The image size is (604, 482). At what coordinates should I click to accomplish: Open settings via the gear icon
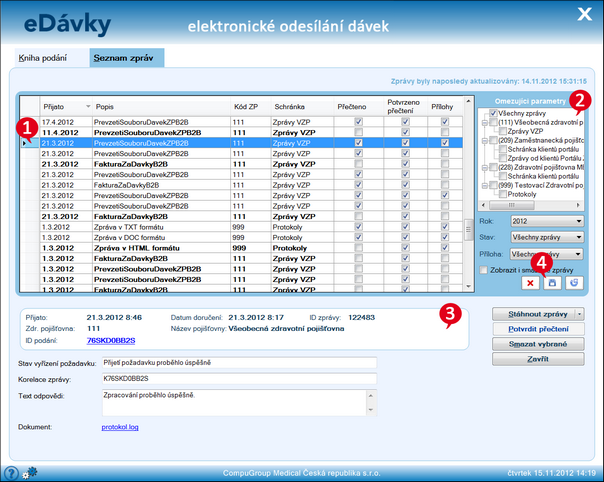coord(29,473)
